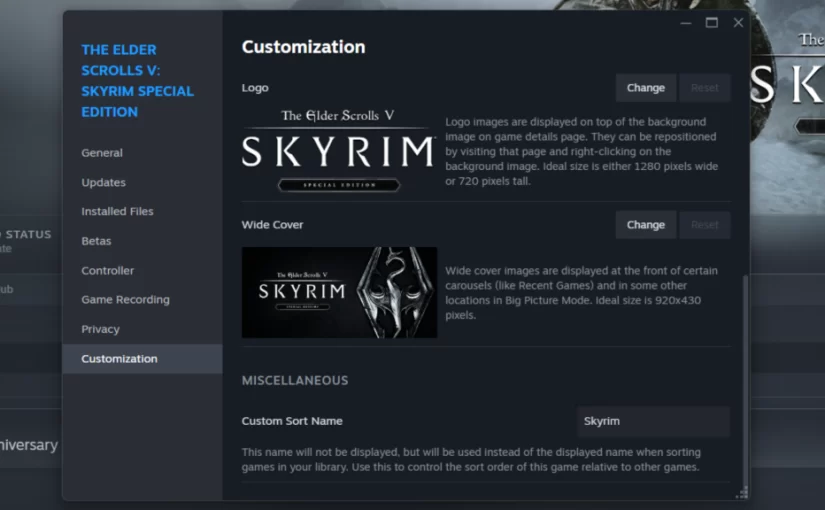This screenshot has height=510, width=825.
Task: Click the wide cover description paragraph
Action: pyautogui.click(x=581, y=293)
